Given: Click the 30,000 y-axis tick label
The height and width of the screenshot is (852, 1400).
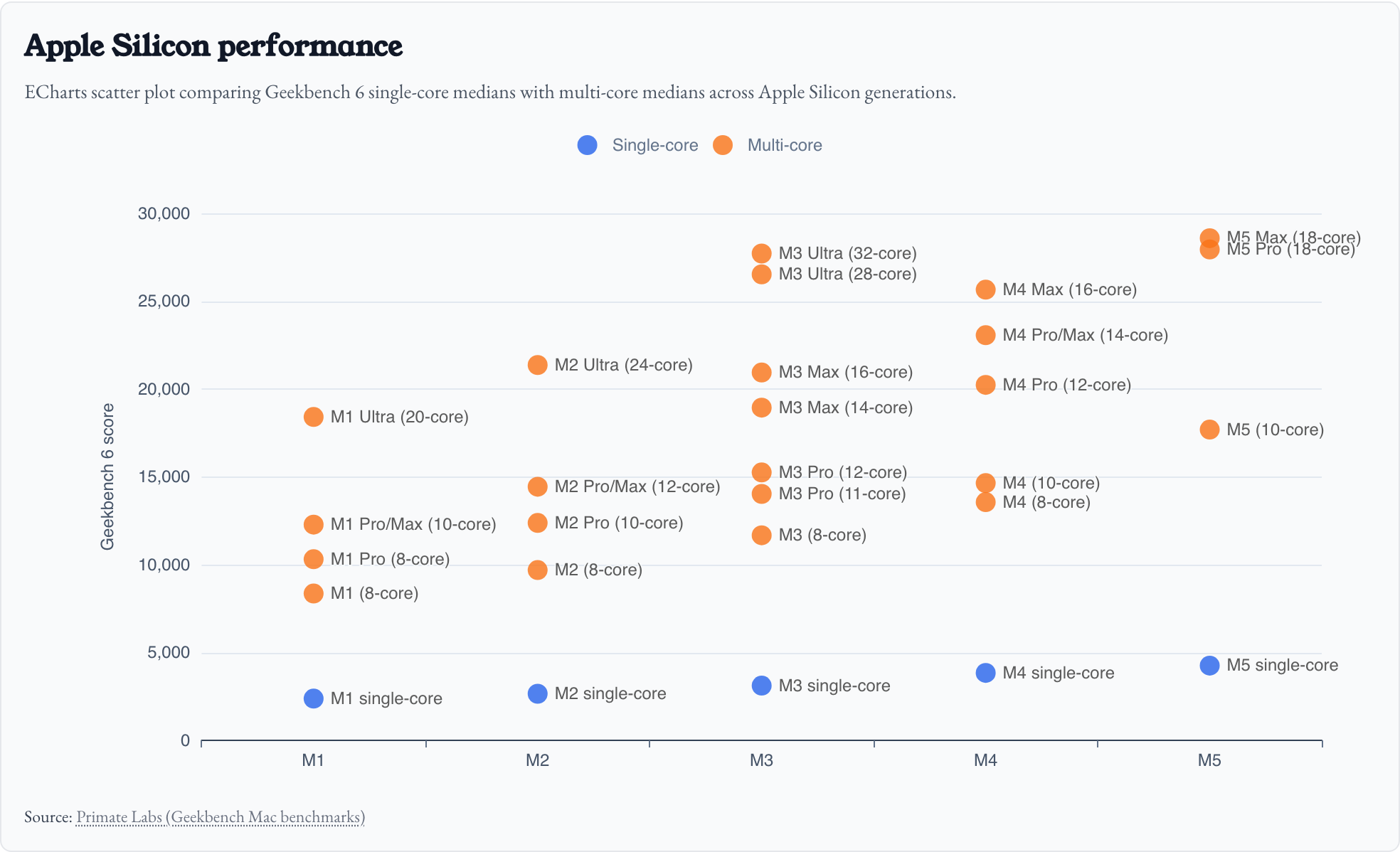Looking at the screenshot, I should point(164,213).
